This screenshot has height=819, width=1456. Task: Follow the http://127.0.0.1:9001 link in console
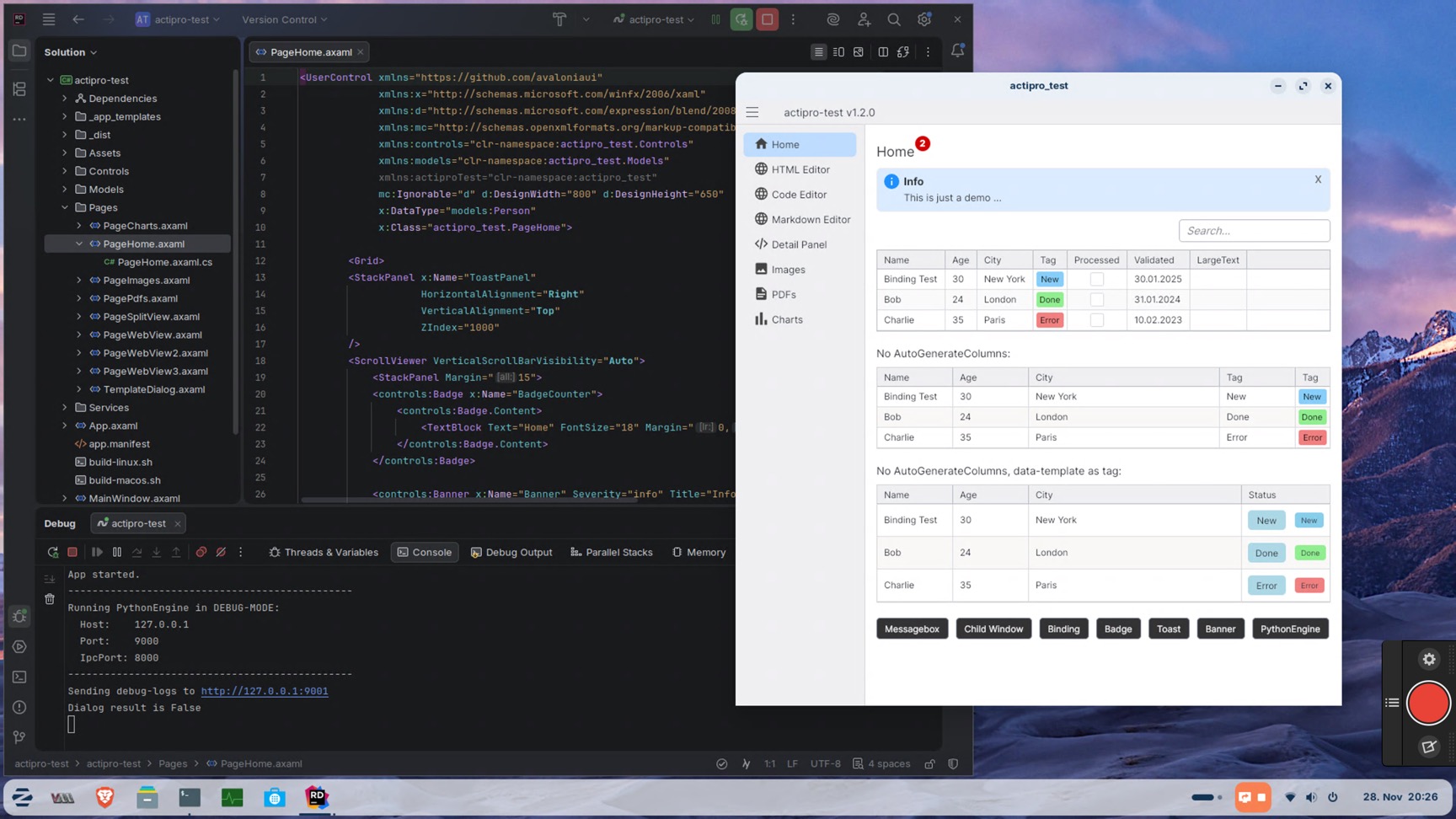point(264,691)
